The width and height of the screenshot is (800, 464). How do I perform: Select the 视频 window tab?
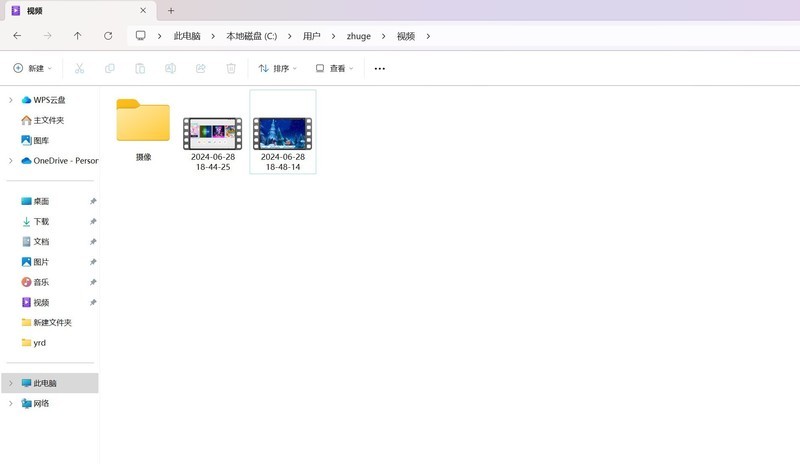point(79,11)
